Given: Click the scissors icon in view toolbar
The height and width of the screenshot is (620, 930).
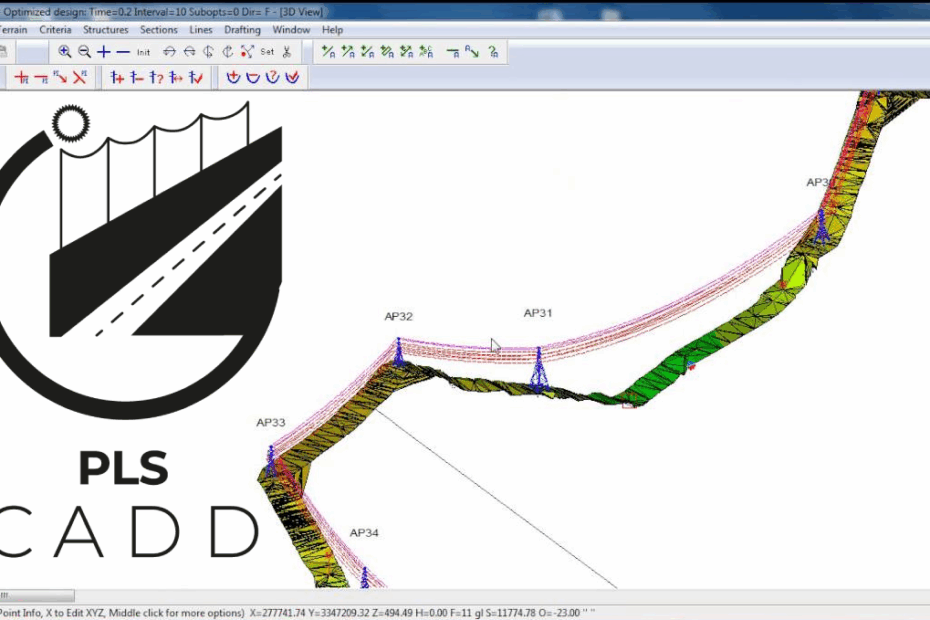Looking at the screenshot, I should pos(286,52).
